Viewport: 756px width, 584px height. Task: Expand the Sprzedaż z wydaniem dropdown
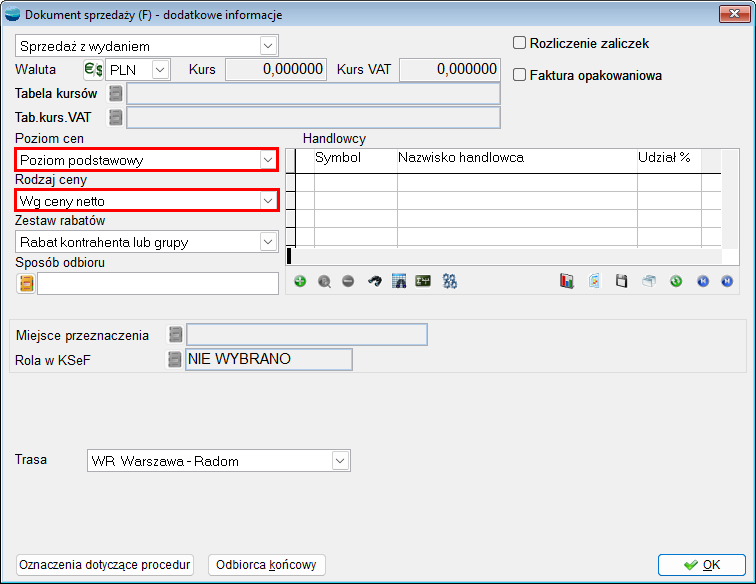pos(267,46)
